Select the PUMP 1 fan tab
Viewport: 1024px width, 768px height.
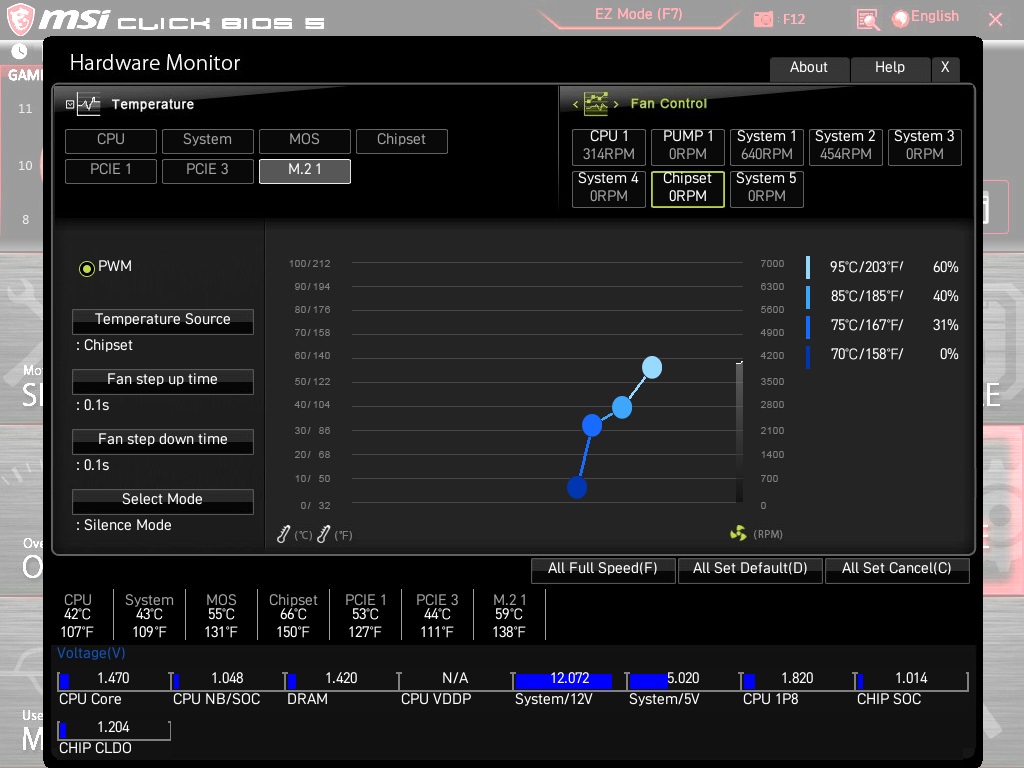tap(688, 147)
